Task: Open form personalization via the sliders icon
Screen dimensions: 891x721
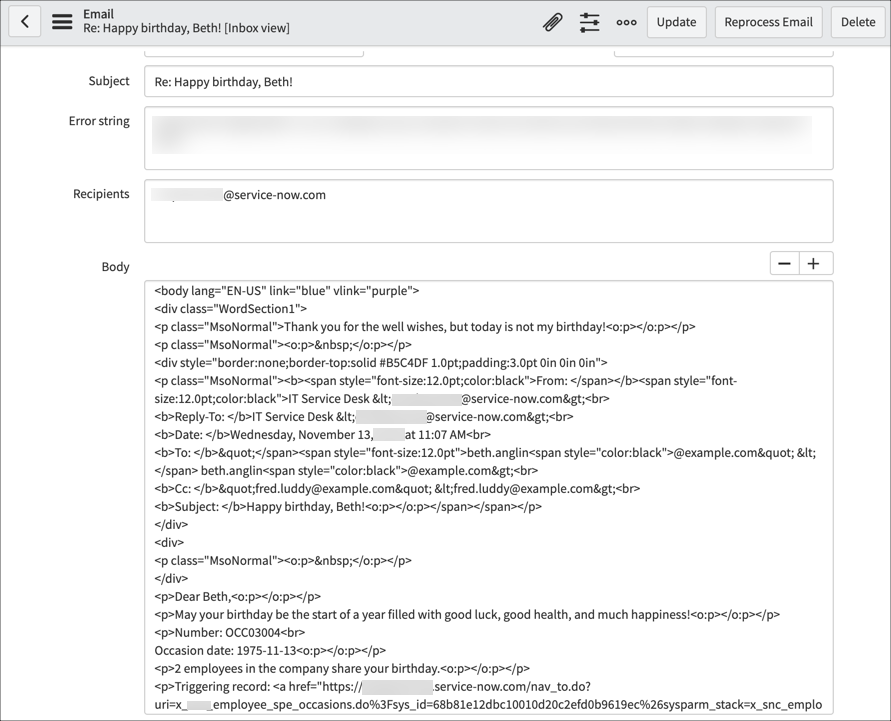Action: coord(589,21)
